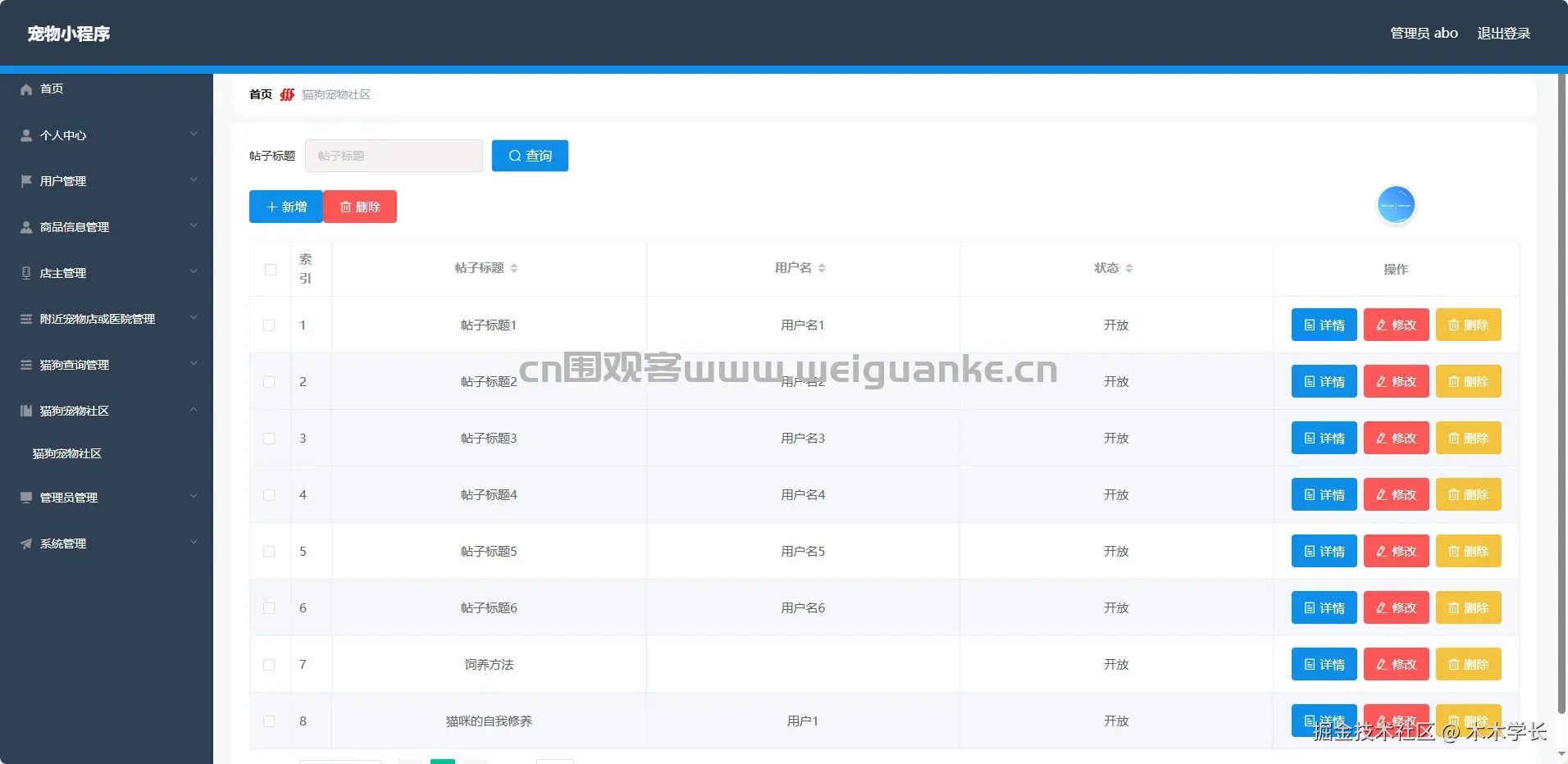This screenshot has width=1568, height=764.
Task: Expand 猫狗查询管理 menu chevron
Action: click(x=194, y=363)
